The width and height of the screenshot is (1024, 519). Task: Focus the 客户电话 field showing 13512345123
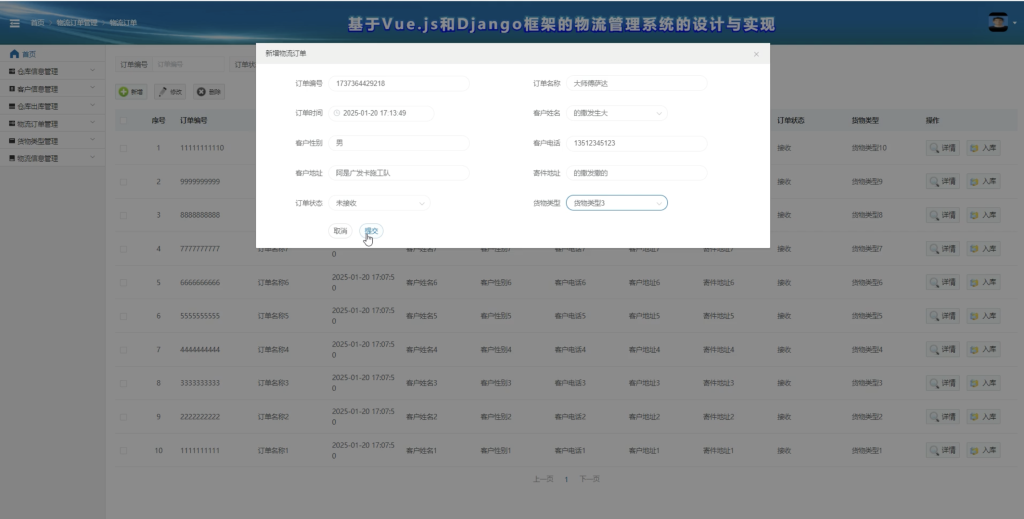(637, 142)
